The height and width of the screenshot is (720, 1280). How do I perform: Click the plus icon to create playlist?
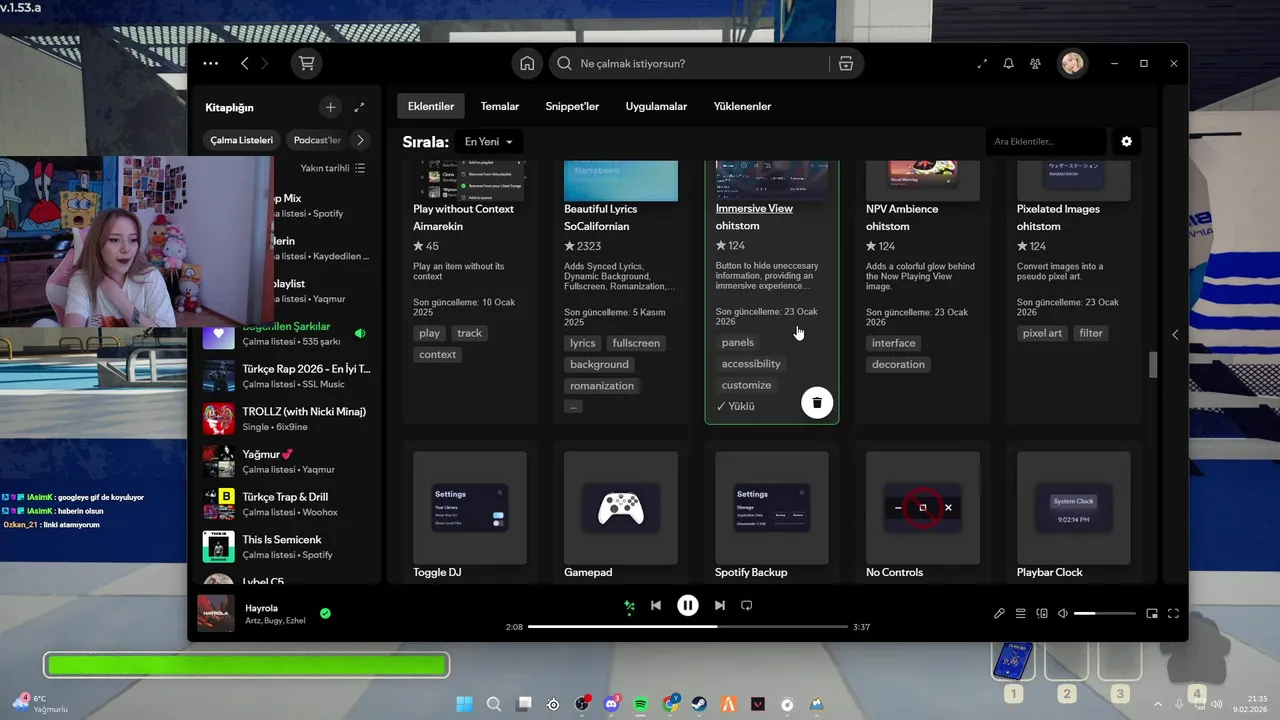point(330,107)
